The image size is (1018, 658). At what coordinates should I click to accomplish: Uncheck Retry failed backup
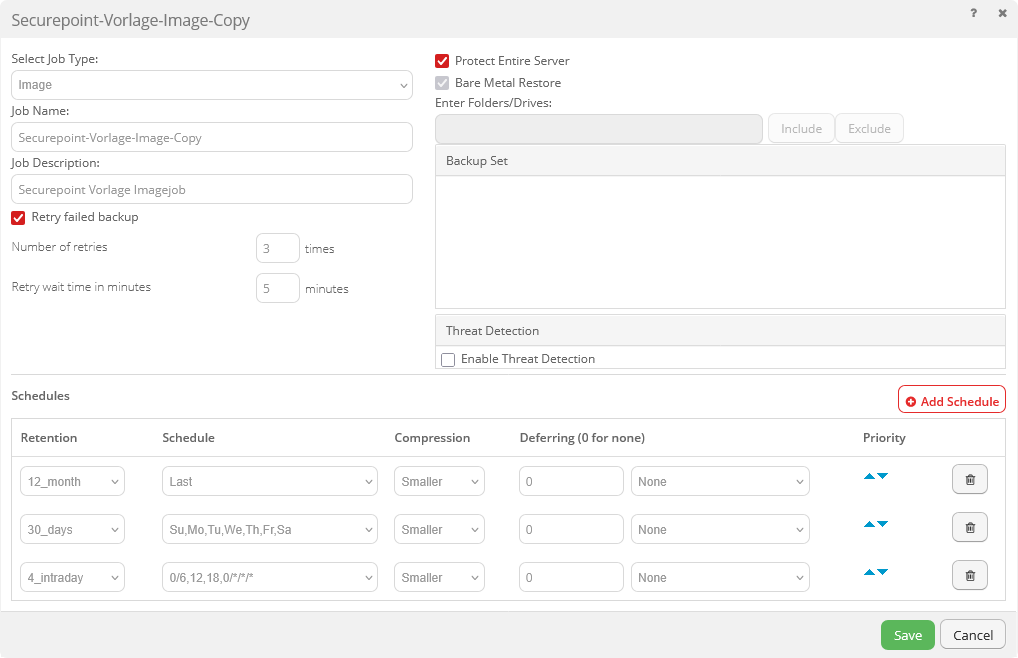click(18, 217)
